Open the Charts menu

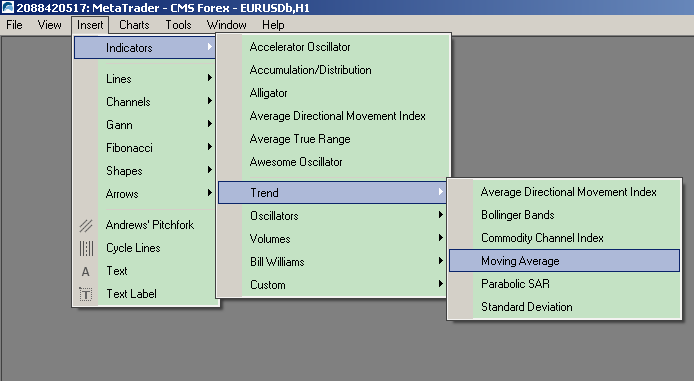[134, 25]
